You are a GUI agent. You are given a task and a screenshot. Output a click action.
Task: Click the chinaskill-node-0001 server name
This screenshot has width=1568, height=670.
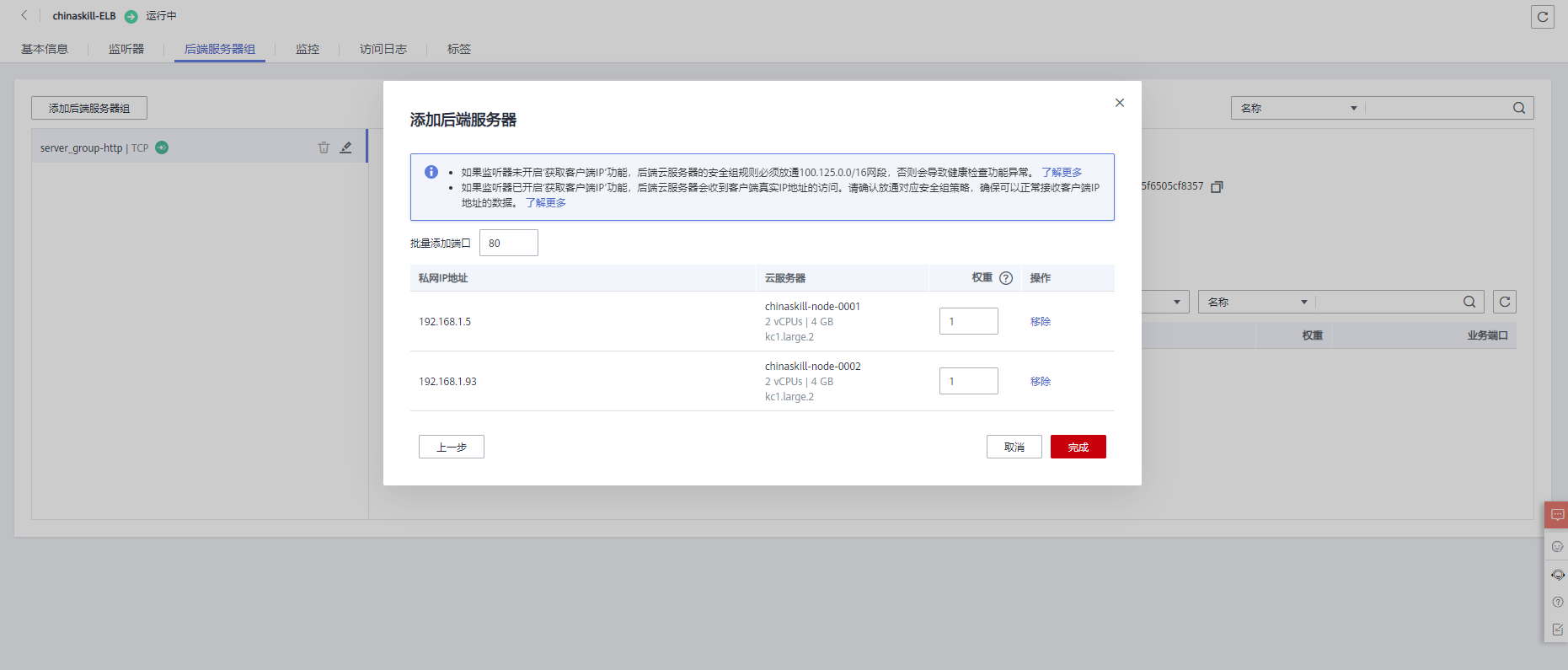812,306
